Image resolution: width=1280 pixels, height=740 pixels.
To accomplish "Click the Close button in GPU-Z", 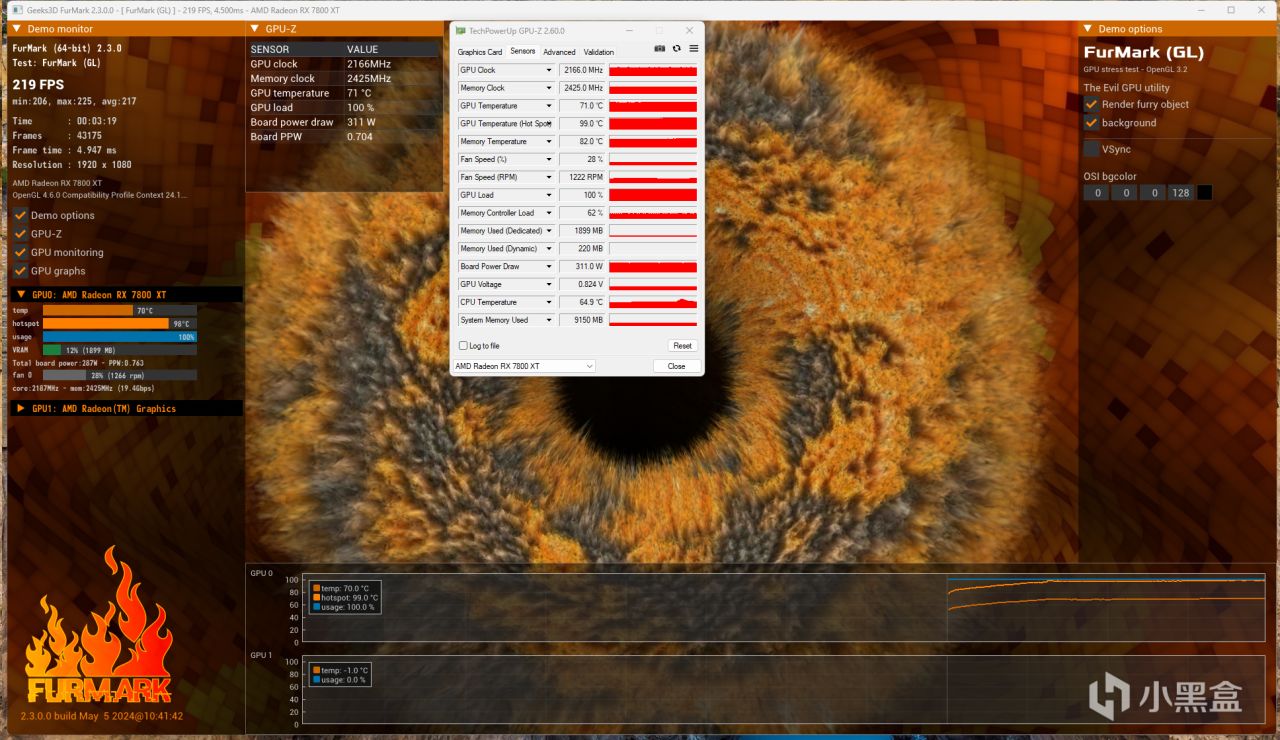I will click(676, 366).
